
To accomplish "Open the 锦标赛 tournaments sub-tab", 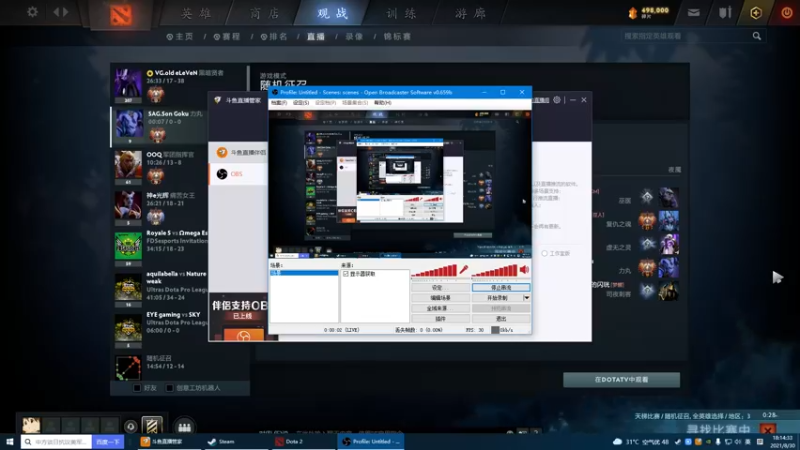I will point(397,37).
